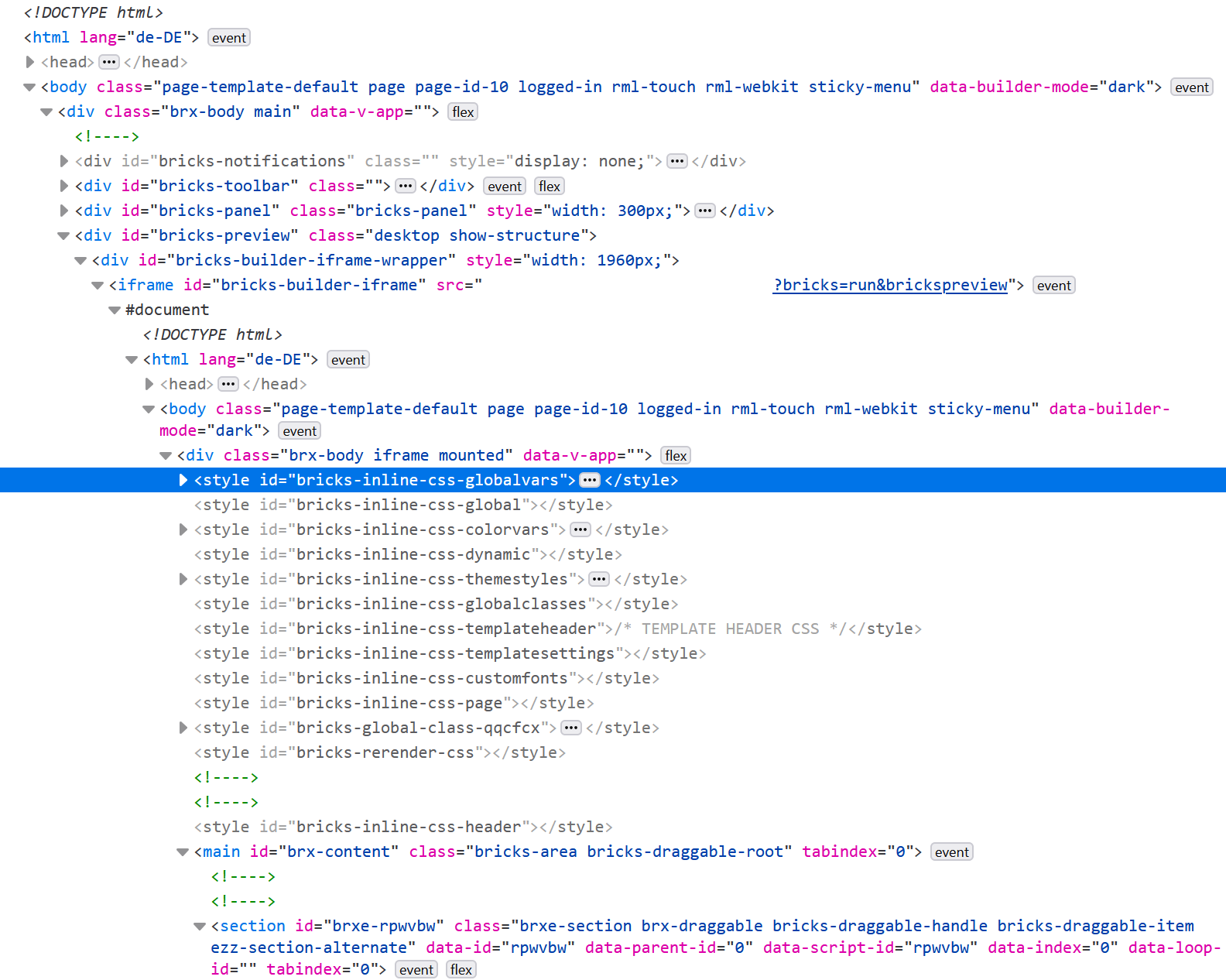The width and height of the screenshot is (1226, 980).
Task: Expand the top-level head element
Action: pyautogui.click(x=30, y=62)
